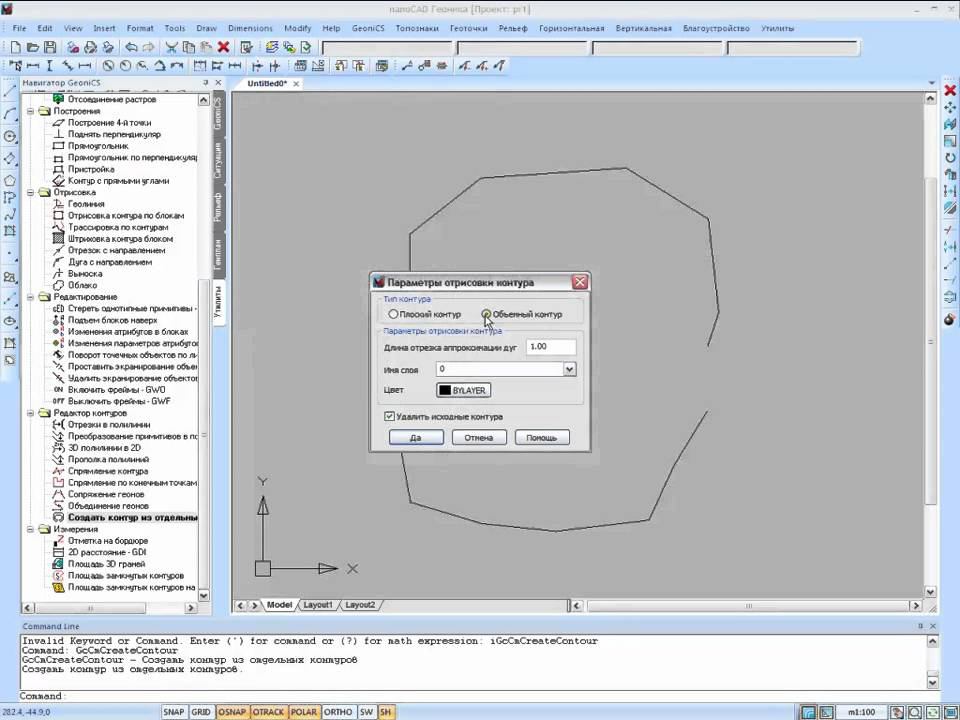Open the Имя слоя dropdown list

(569, 369)
